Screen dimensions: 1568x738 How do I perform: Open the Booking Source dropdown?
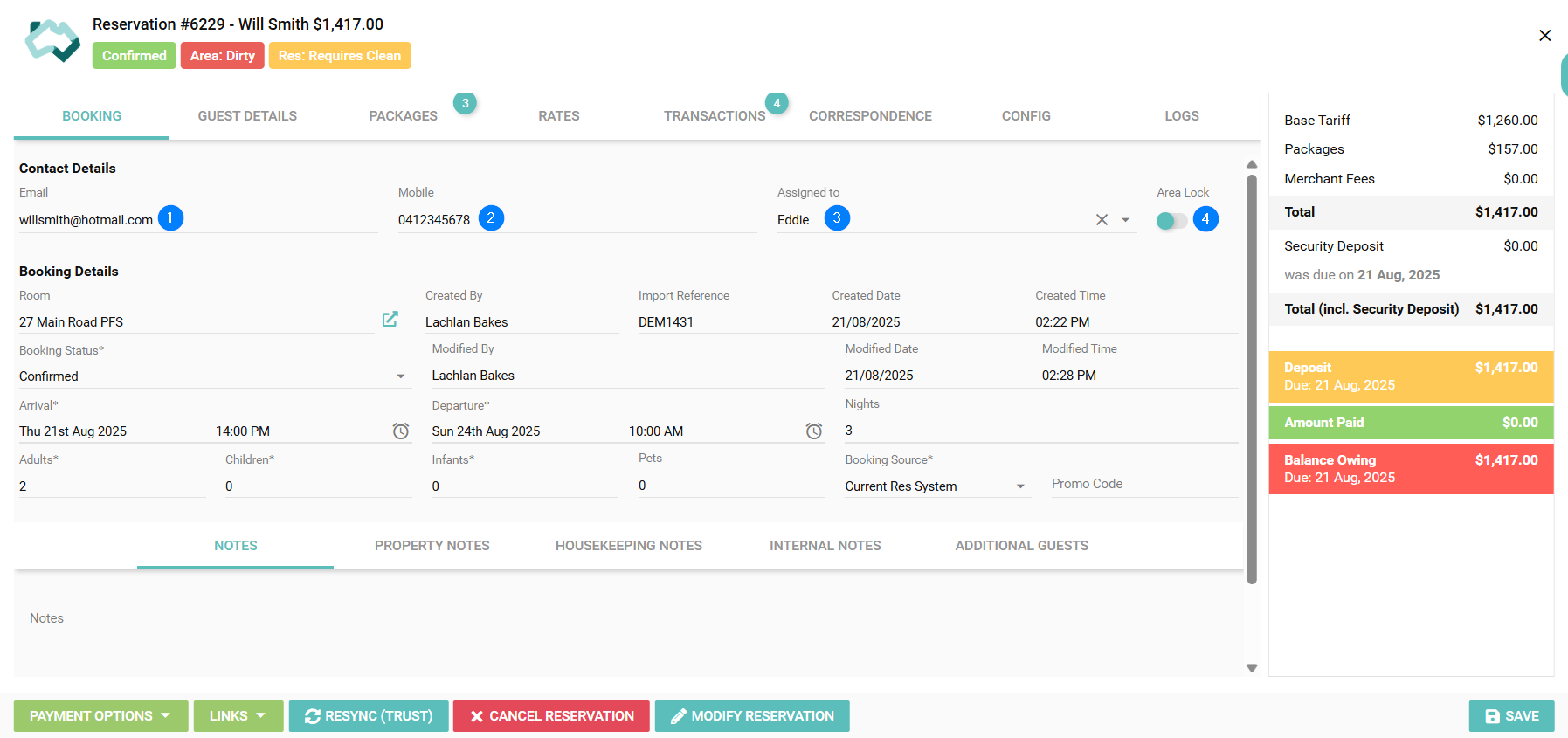pos(1020,486)
